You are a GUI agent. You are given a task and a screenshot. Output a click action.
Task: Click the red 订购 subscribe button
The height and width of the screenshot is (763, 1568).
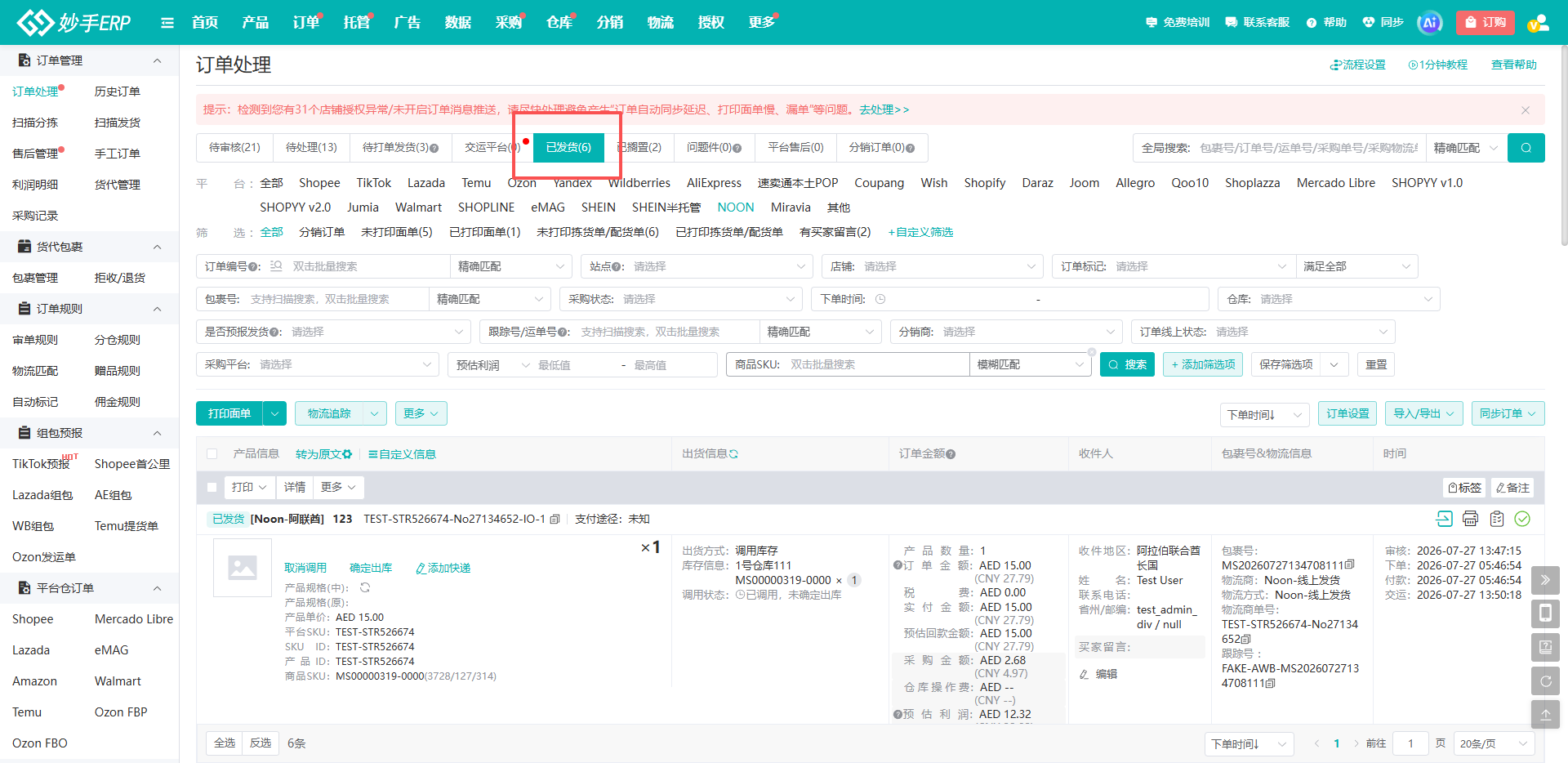(x=1486, y=23)
